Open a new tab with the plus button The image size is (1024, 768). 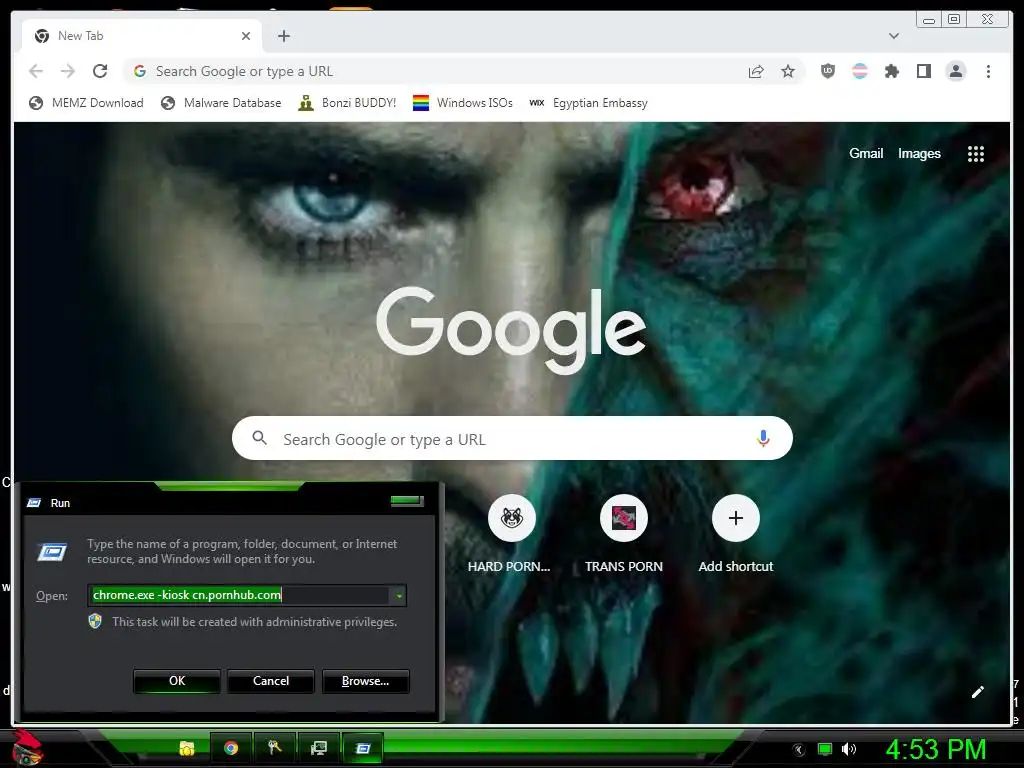(x=283, y=36)
